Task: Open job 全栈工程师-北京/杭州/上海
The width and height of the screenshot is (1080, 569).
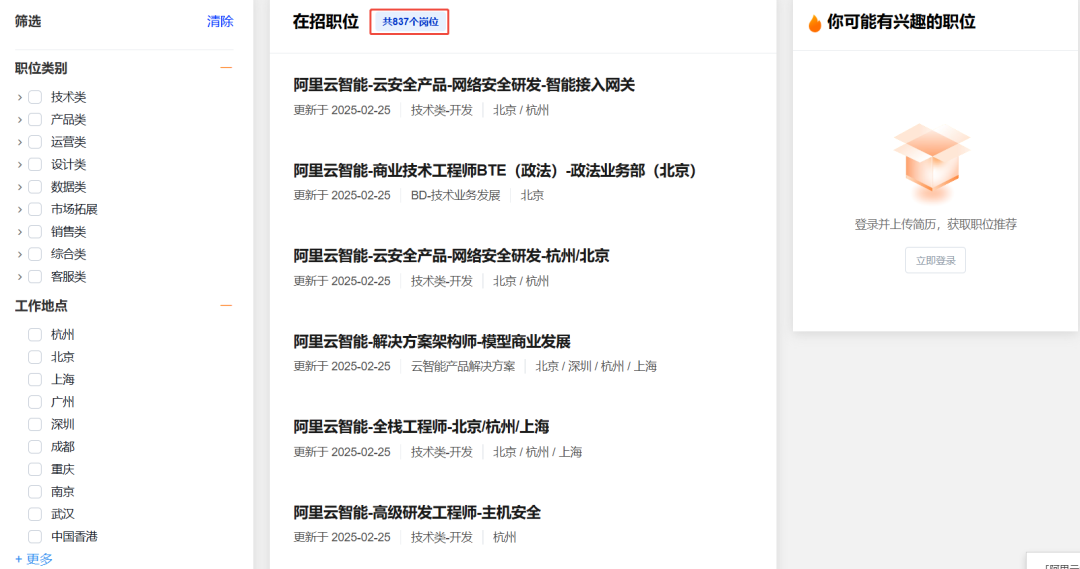Action: [x=422, y=427]
